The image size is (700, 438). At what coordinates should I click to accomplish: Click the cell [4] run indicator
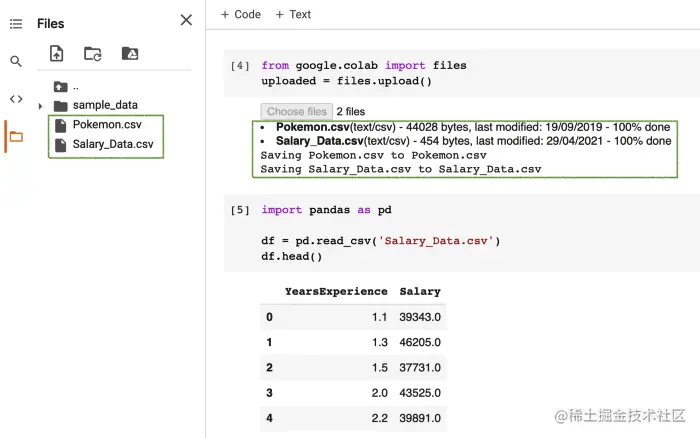240,66
